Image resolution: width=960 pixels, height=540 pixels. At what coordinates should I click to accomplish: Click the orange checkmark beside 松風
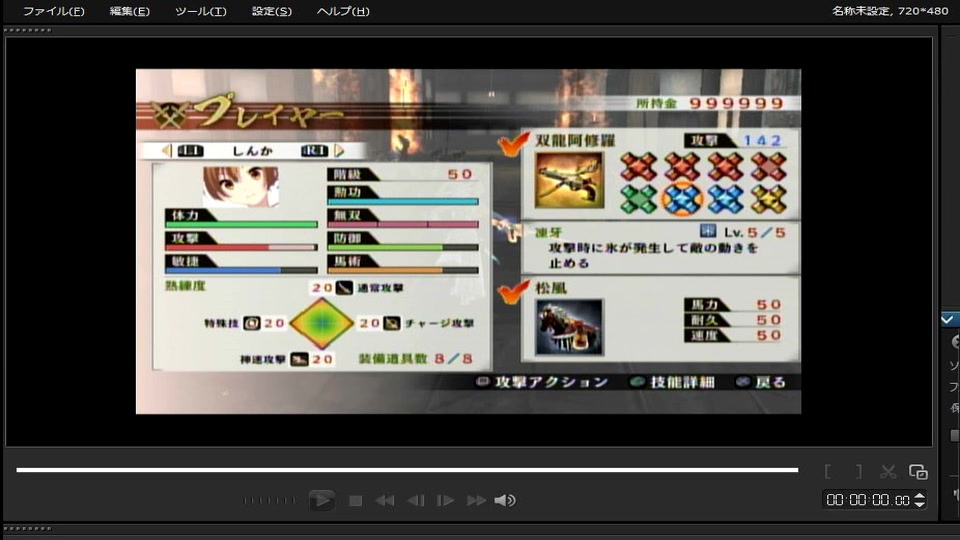(x=513, y=291)
